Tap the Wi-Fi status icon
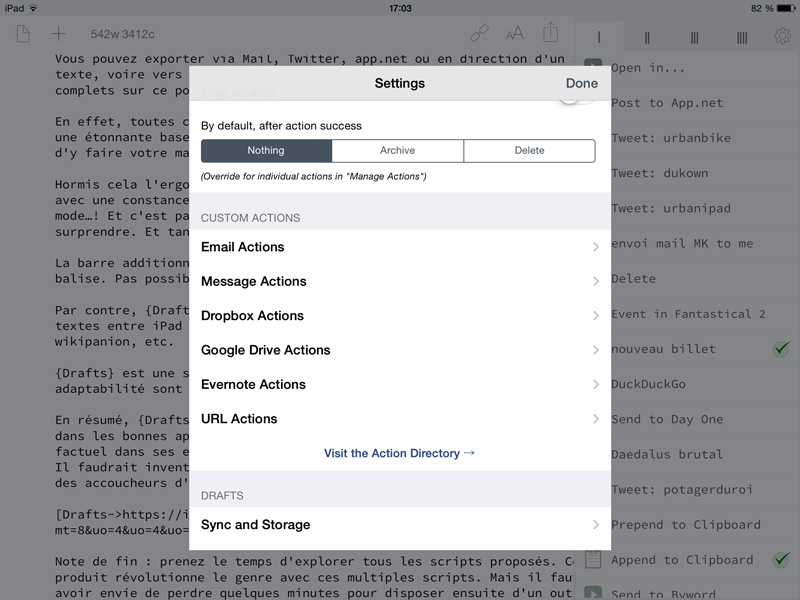The width and height of the screenshot is (800, 600). (x=33, y=8)
